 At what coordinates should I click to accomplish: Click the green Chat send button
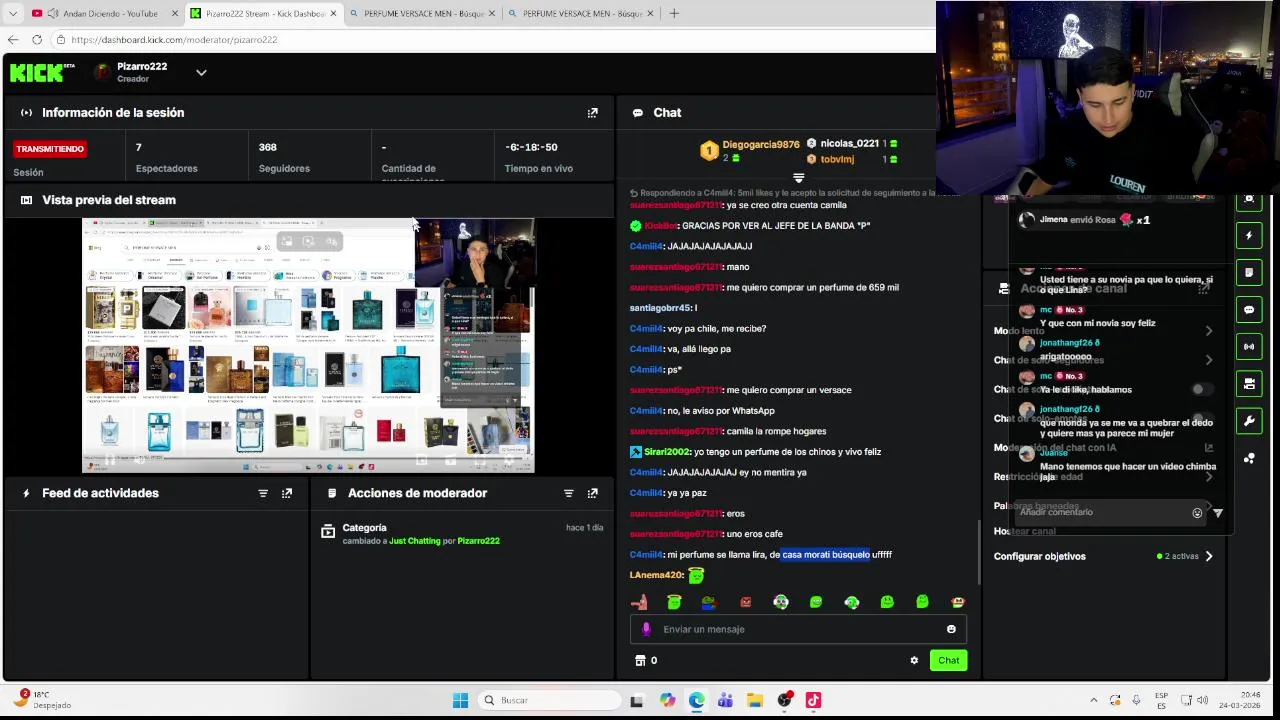click(x=948, y=660)
